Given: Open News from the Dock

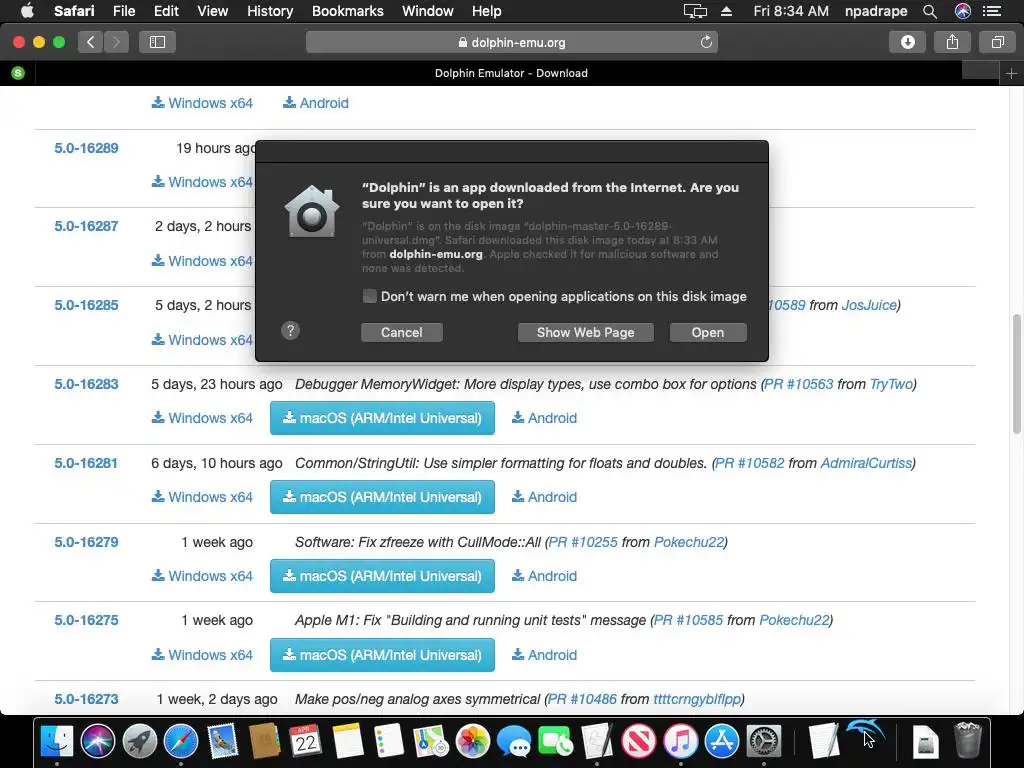Looking at the screenshot, I should (x=639, y=741).
